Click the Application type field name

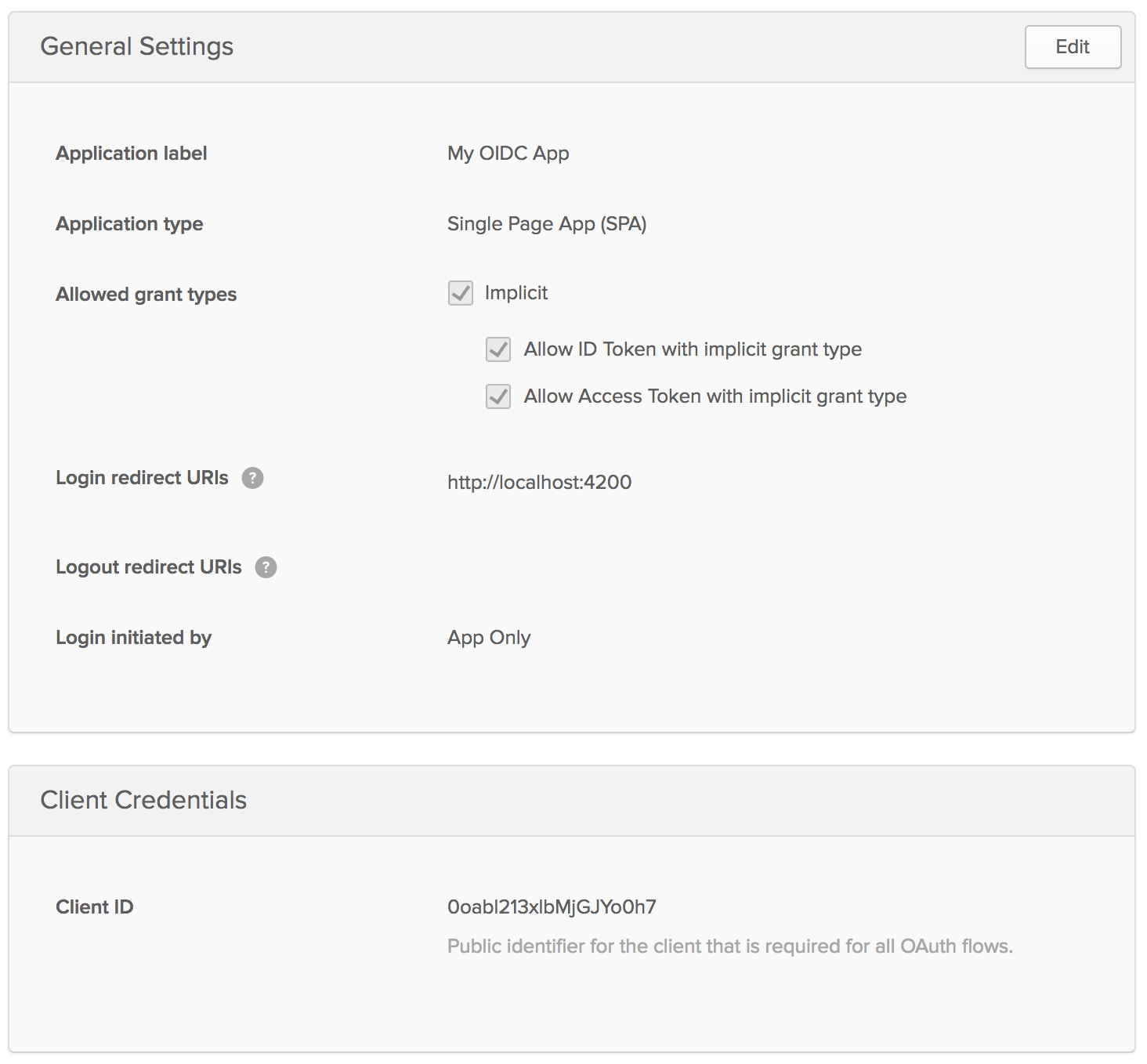pos(129,224)
